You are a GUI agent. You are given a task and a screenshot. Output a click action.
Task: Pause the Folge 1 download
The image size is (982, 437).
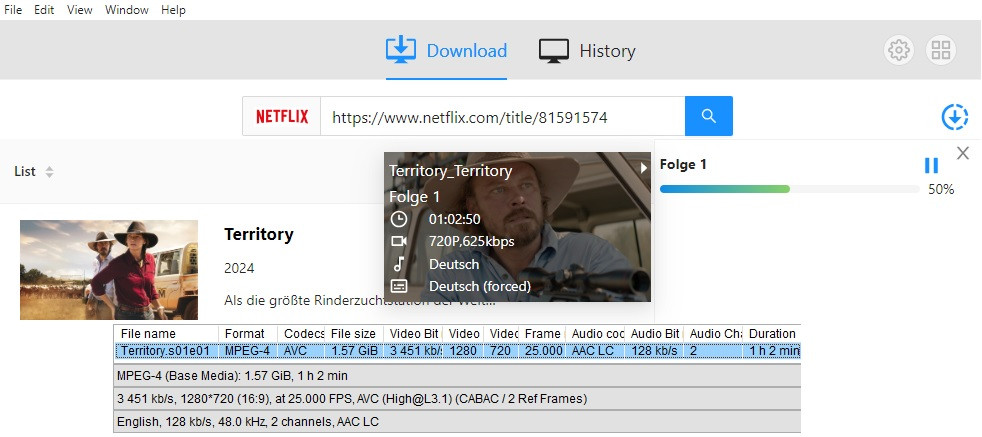(931, 166)
